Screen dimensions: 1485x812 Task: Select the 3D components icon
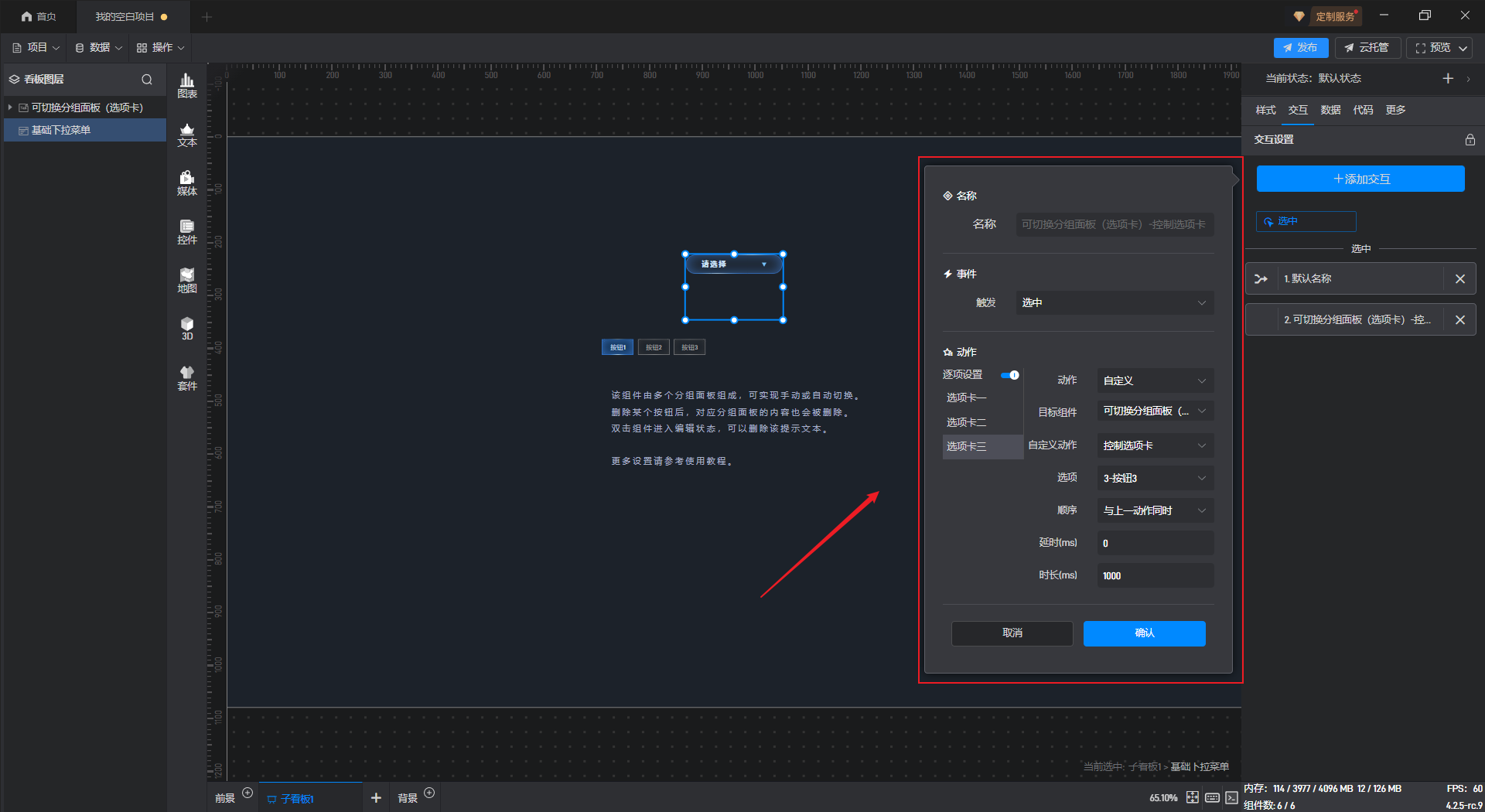[187, 328]
